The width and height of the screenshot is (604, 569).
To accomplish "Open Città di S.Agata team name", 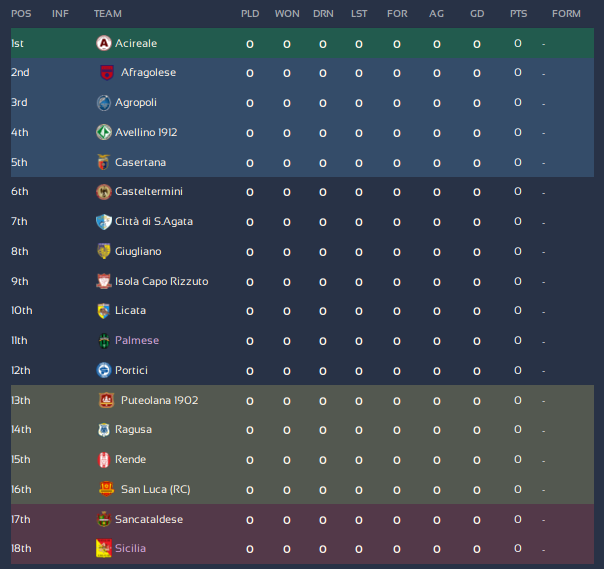I will pos(154,222).
